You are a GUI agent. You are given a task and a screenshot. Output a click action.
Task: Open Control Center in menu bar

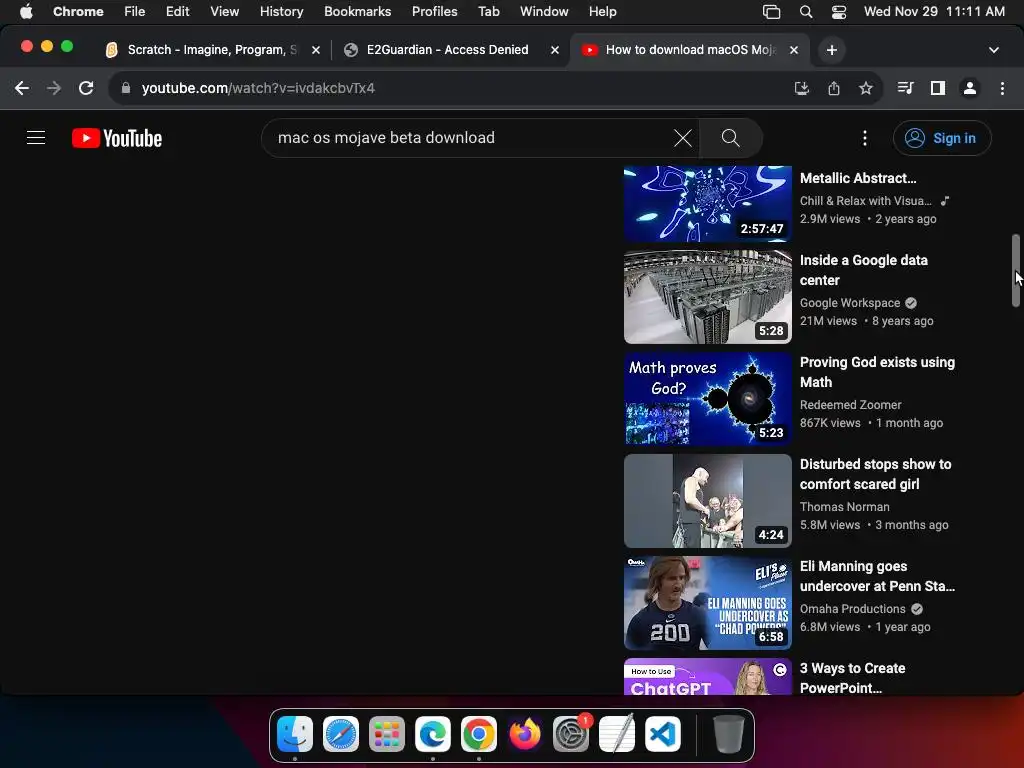pos(839,11)
